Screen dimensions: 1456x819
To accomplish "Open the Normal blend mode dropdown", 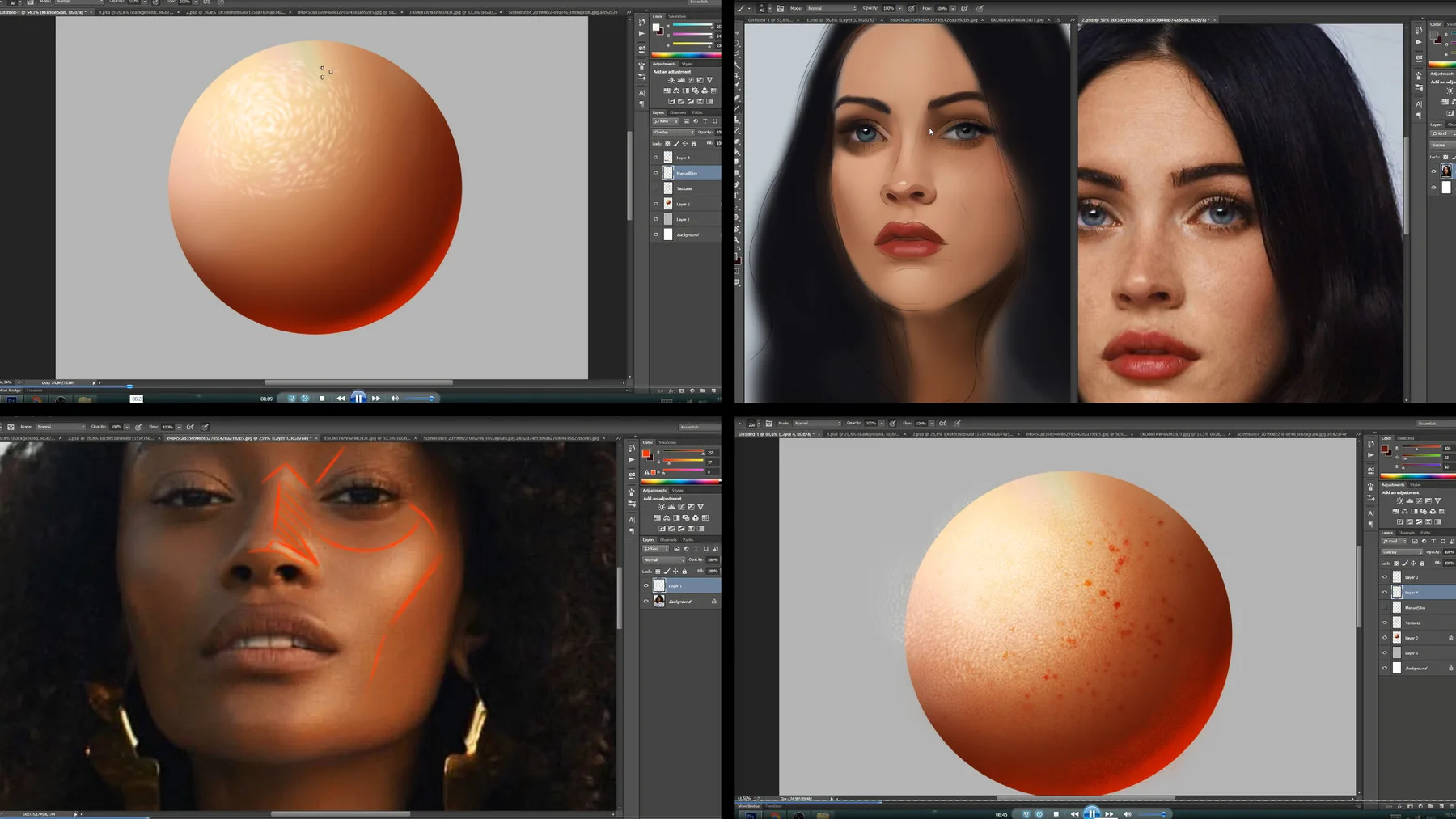I will (x=664, y=560).
